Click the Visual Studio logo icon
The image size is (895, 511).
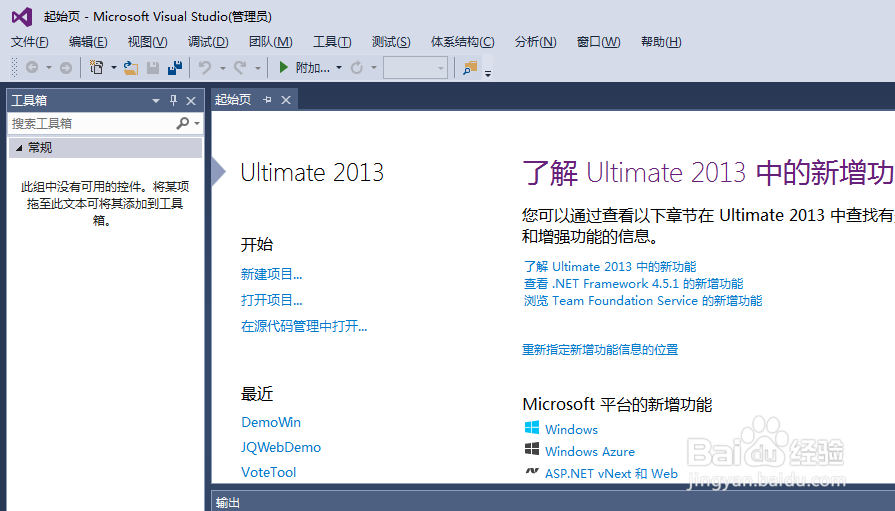(22, 17)
